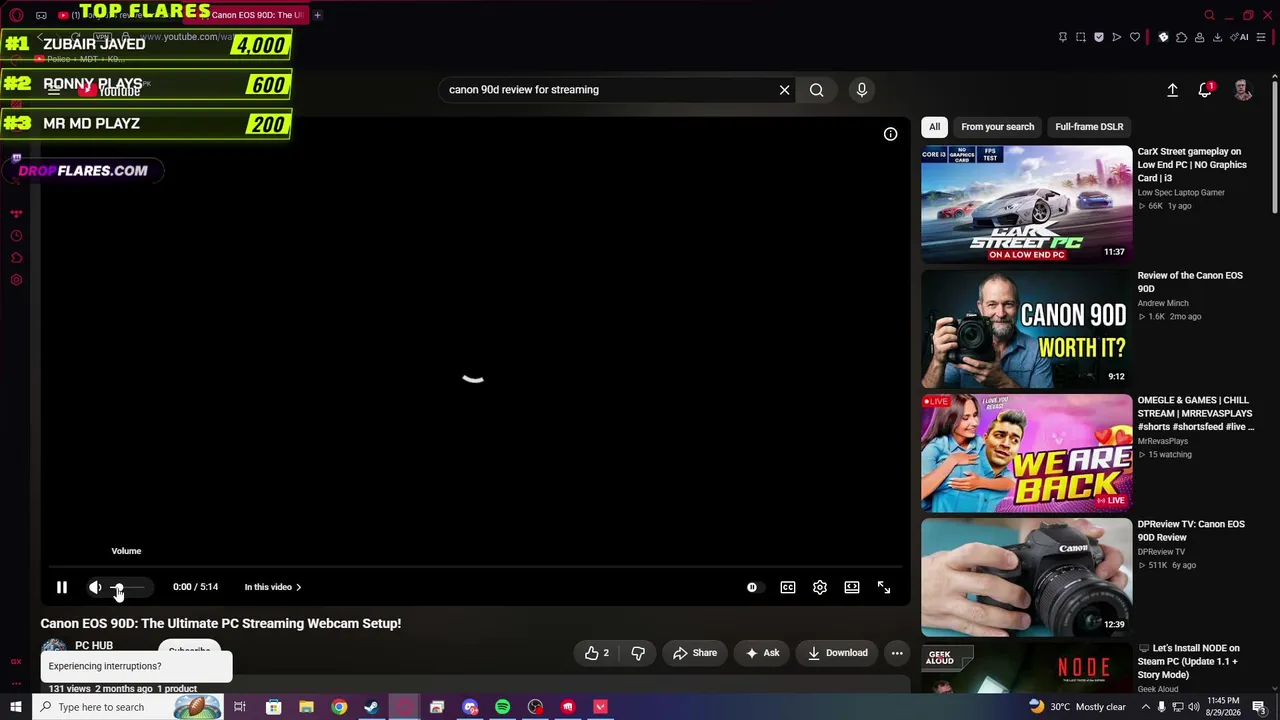The image size is (1280, 720).
Task: Select the 'Full-frame DSLR' chip
Action: (1089, 127)
